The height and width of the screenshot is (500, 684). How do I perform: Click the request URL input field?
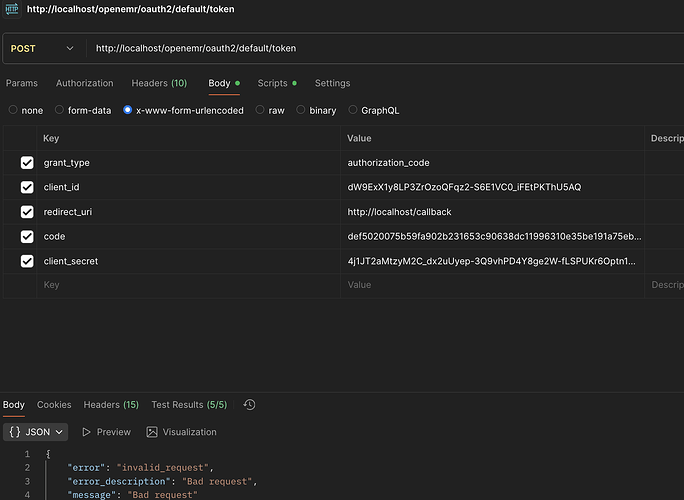coord(380,48)
